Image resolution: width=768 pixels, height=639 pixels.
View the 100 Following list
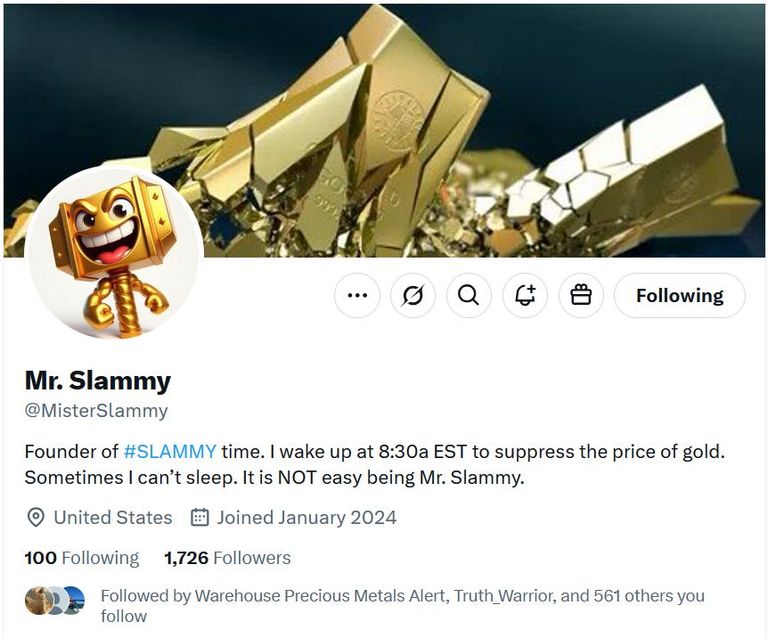coord(82,558)
